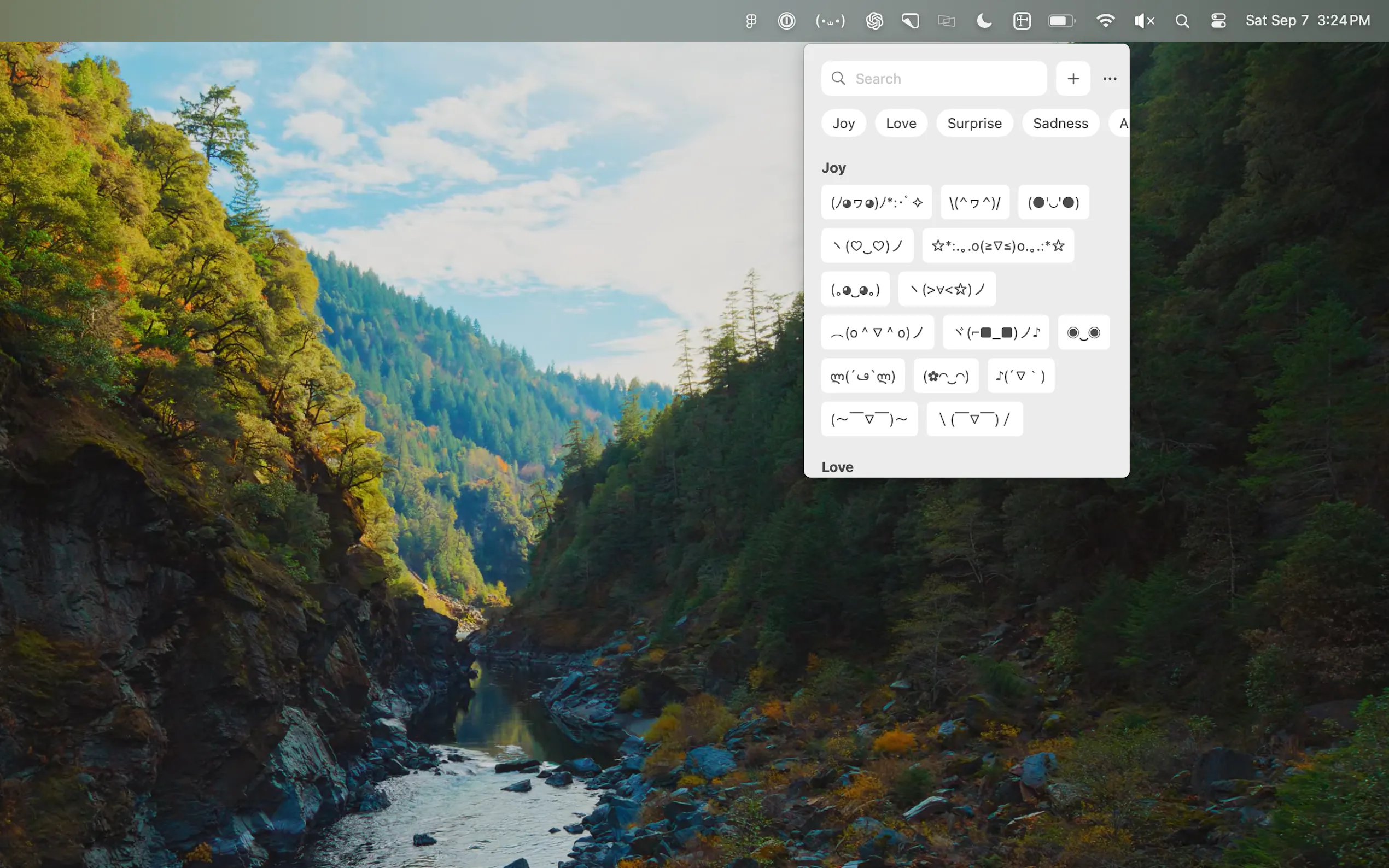
Task: Click the Spotlight search magnifier icon
Action: click(1182, 21)
